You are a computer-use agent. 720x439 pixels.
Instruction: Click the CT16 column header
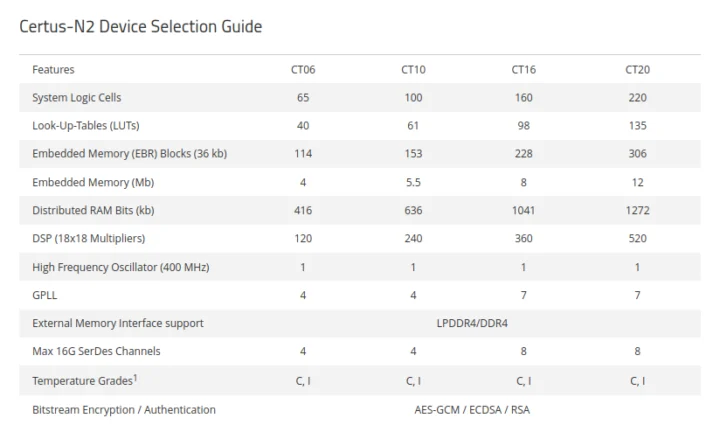tap(524, 70)
